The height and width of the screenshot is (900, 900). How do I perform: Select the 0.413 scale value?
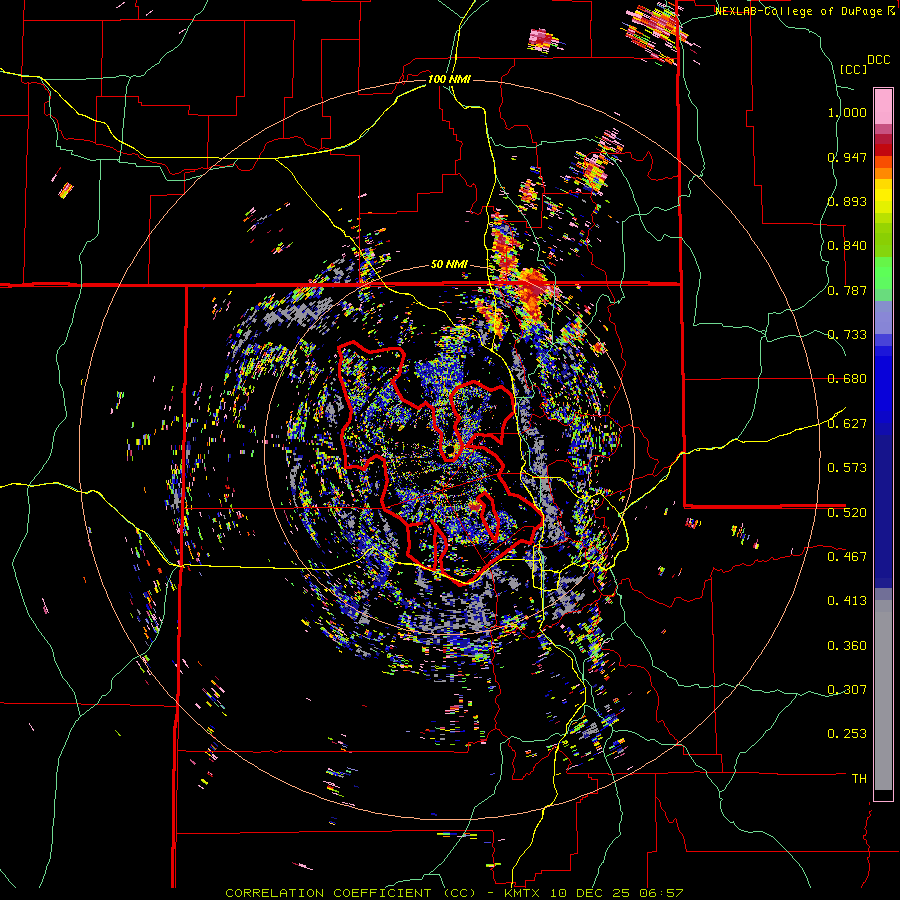pos(847,601)
